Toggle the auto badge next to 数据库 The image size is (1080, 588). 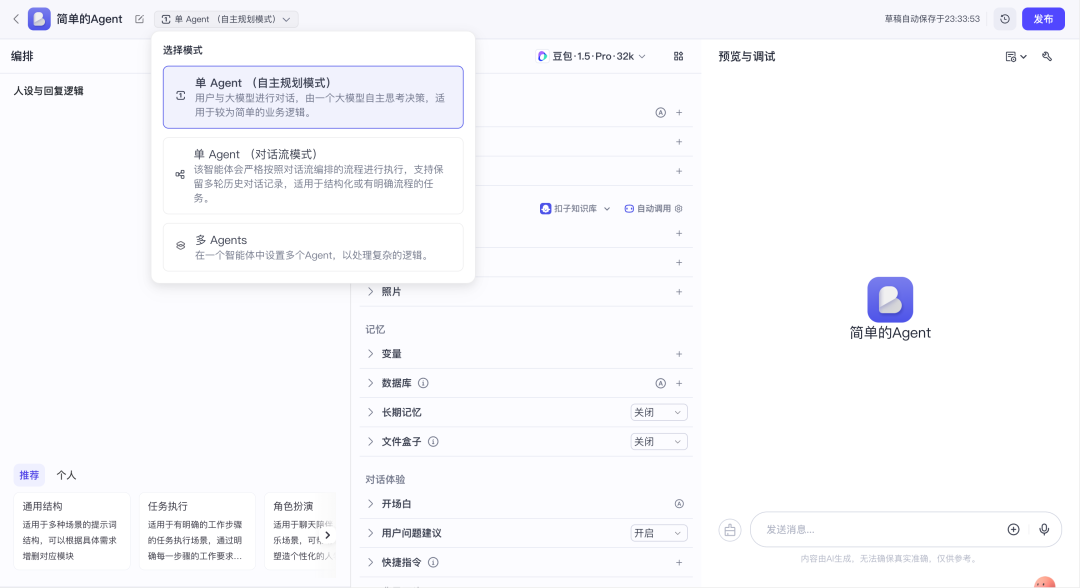point(660,383)
